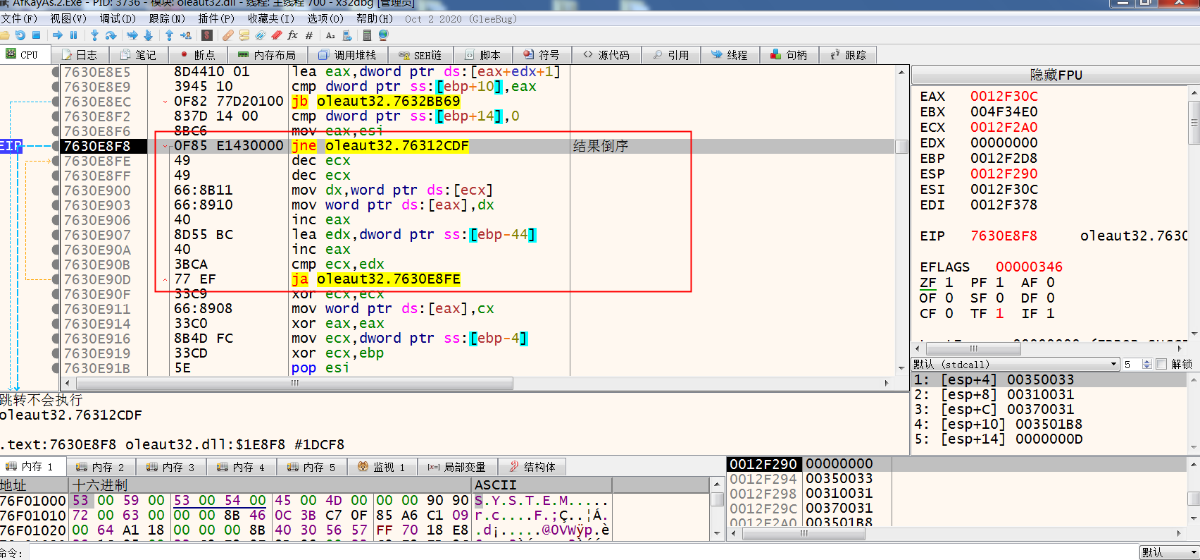1200x560 pixels.
Task: Open the red Bookmarks icon
Action: pyautogui.click(x=276, y=35)
